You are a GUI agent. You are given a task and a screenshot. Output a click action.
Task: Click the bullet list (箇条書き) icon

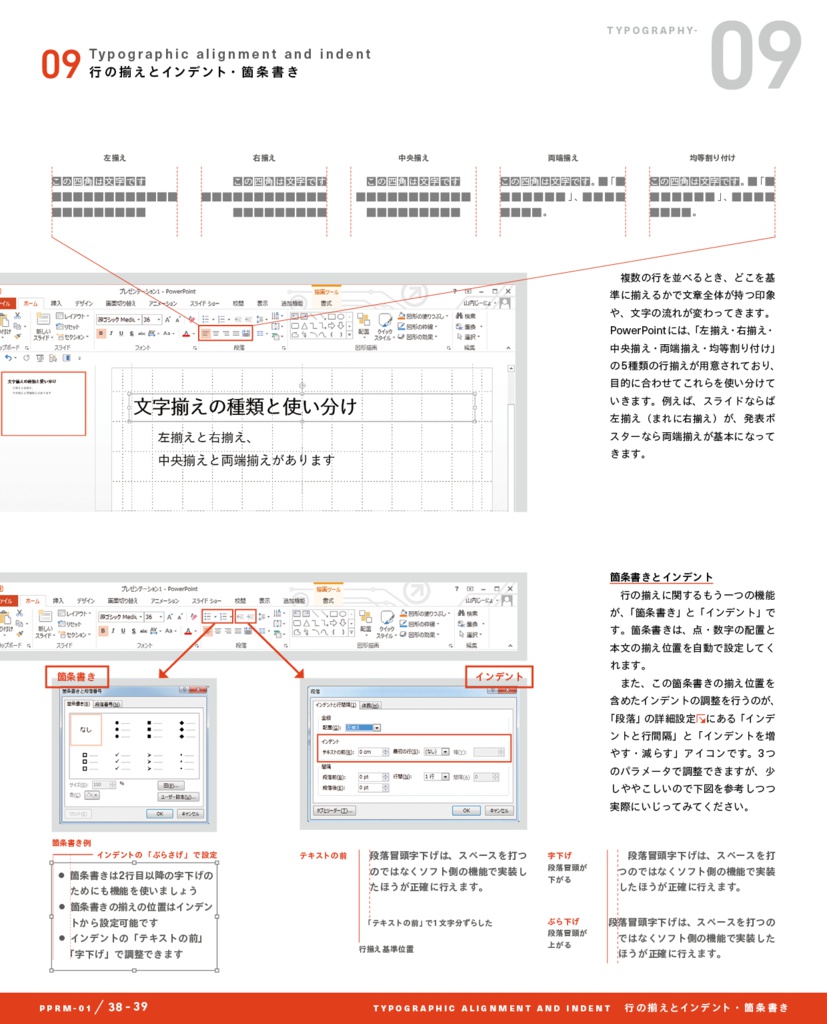(x=205, y=319)
